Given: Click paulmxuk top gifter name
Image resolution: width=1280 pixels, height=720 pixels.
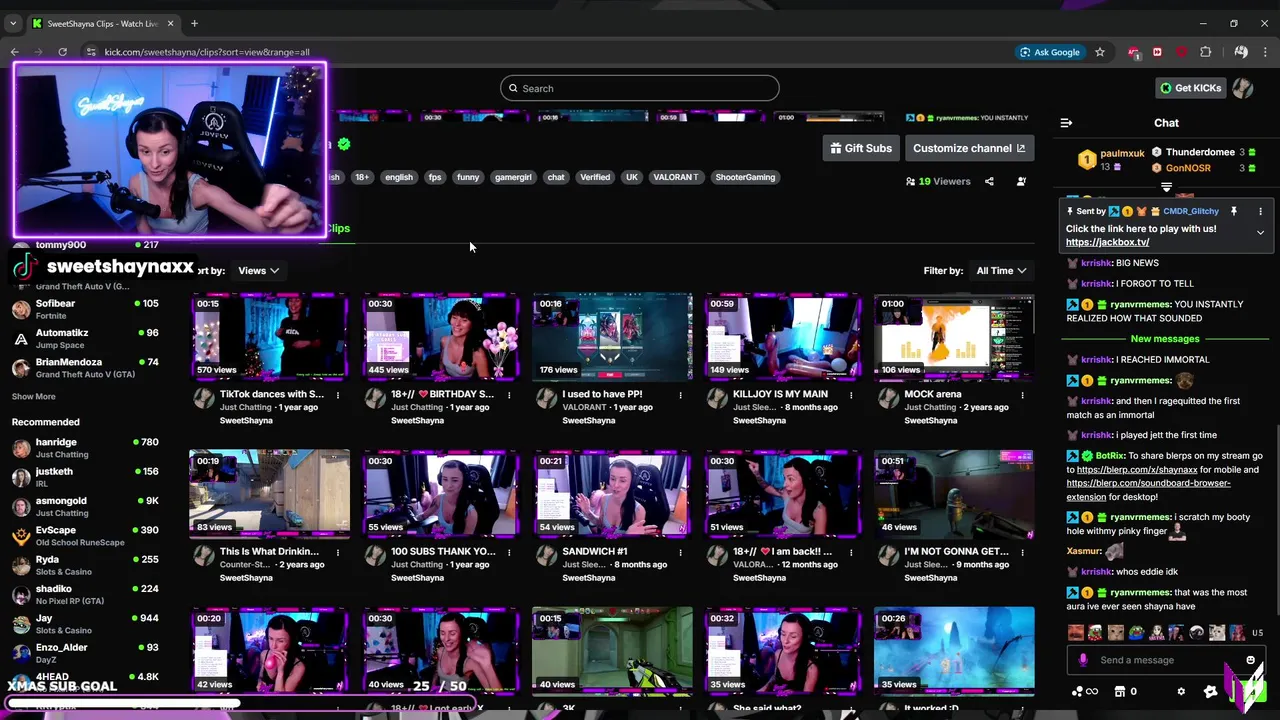Looking at the screenshot, I should 1122,154.
